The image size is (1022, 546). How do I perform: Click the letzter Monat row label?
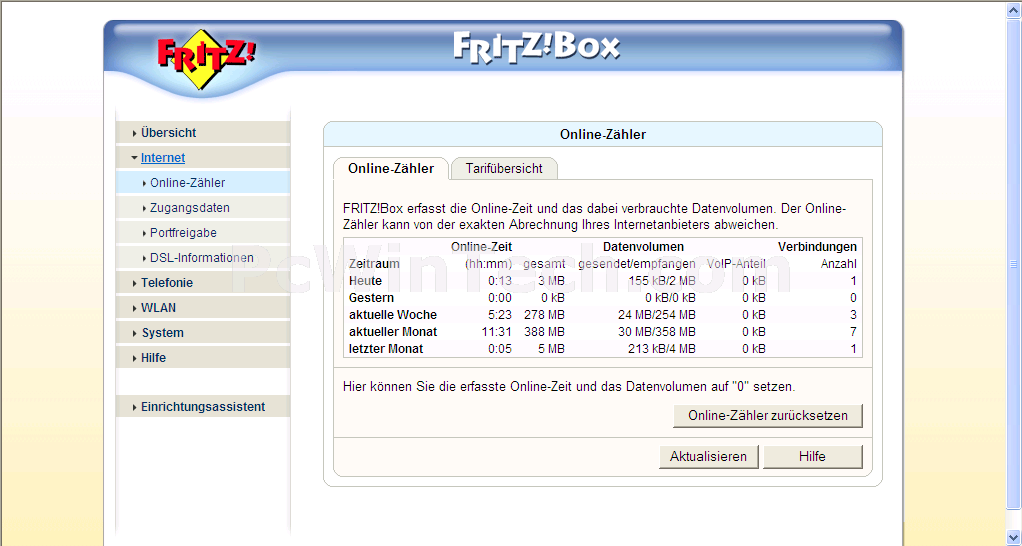coord(386,349)
